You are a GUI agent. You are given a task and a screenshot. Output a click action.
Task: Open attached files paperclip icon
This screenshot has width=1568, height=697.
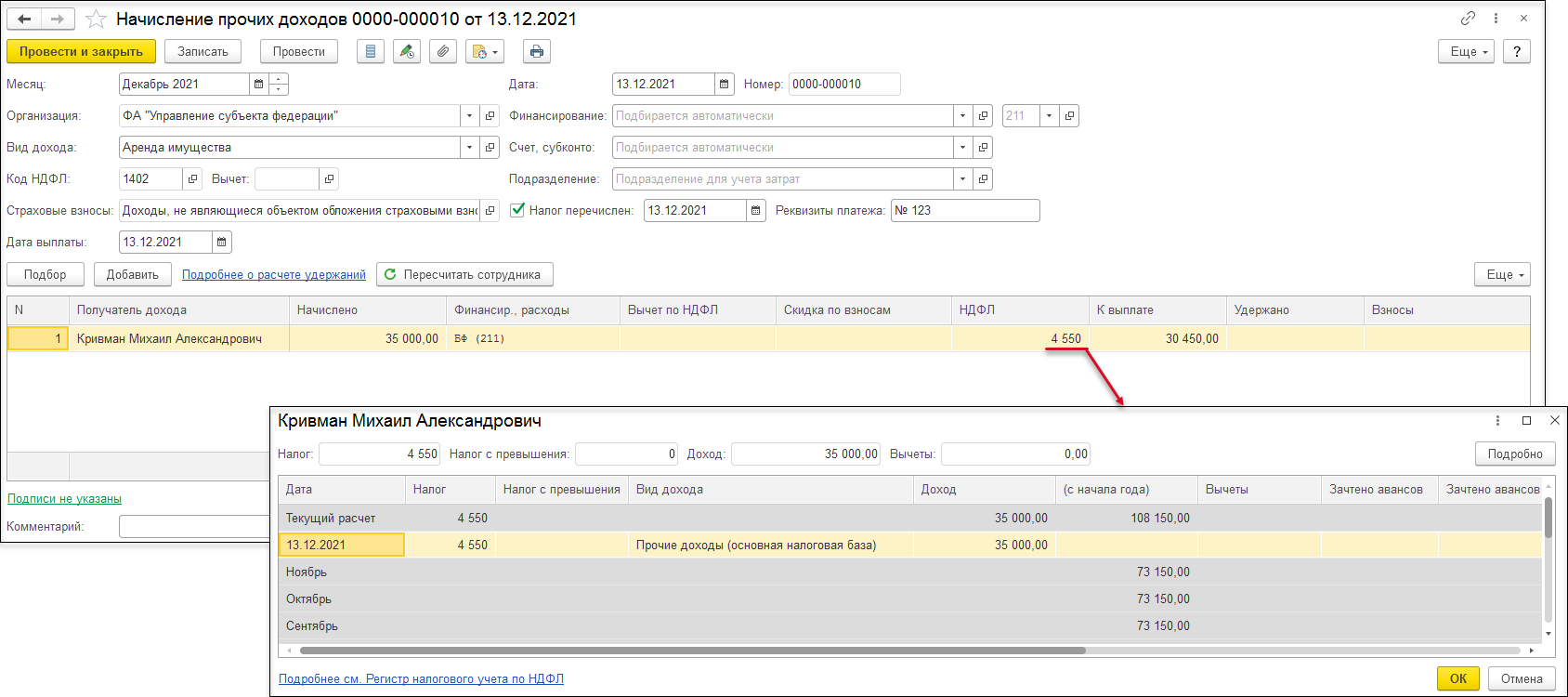pos(443,52)
